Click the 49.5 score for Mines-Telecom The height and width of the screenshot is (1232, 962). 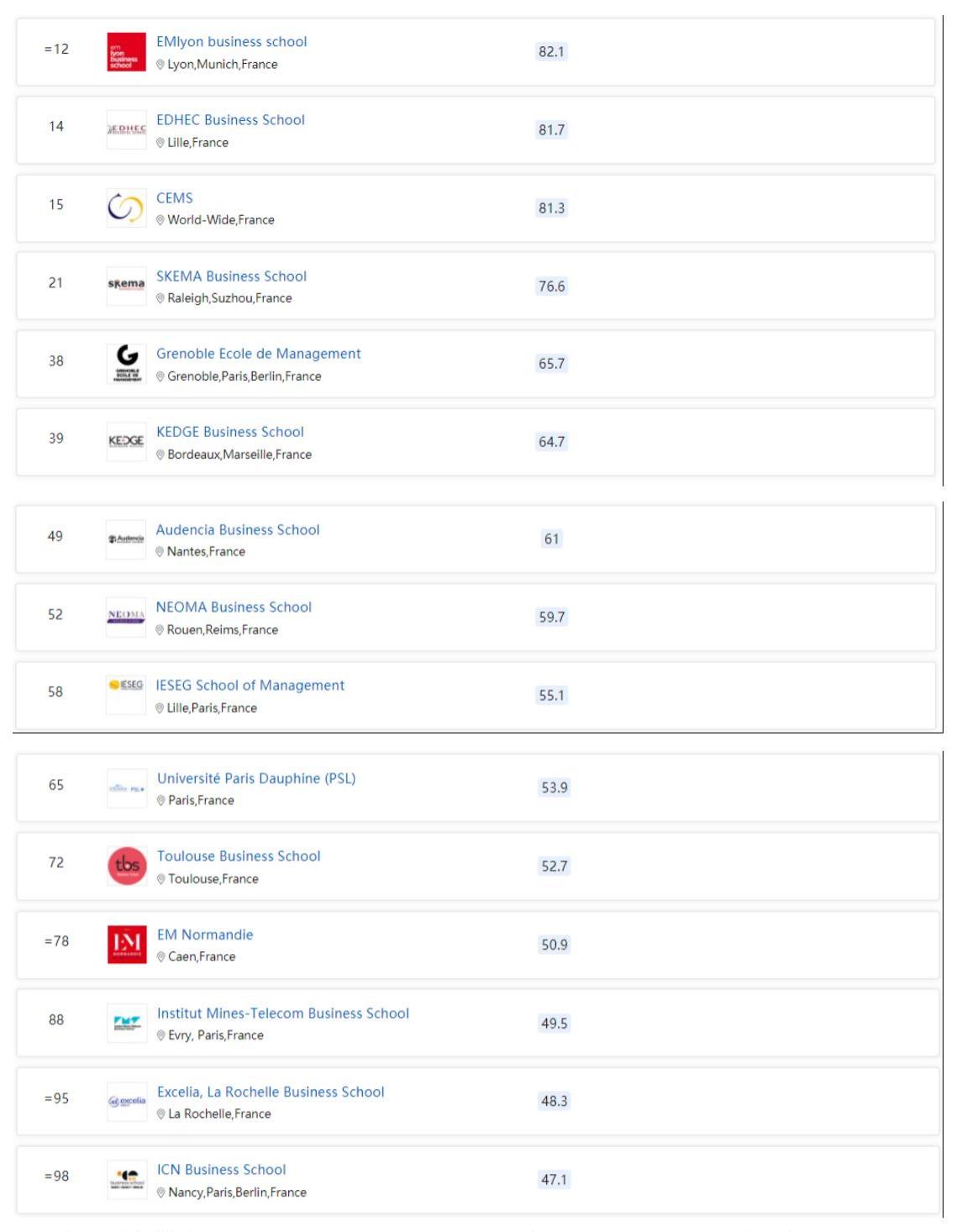pos(555,1024)
